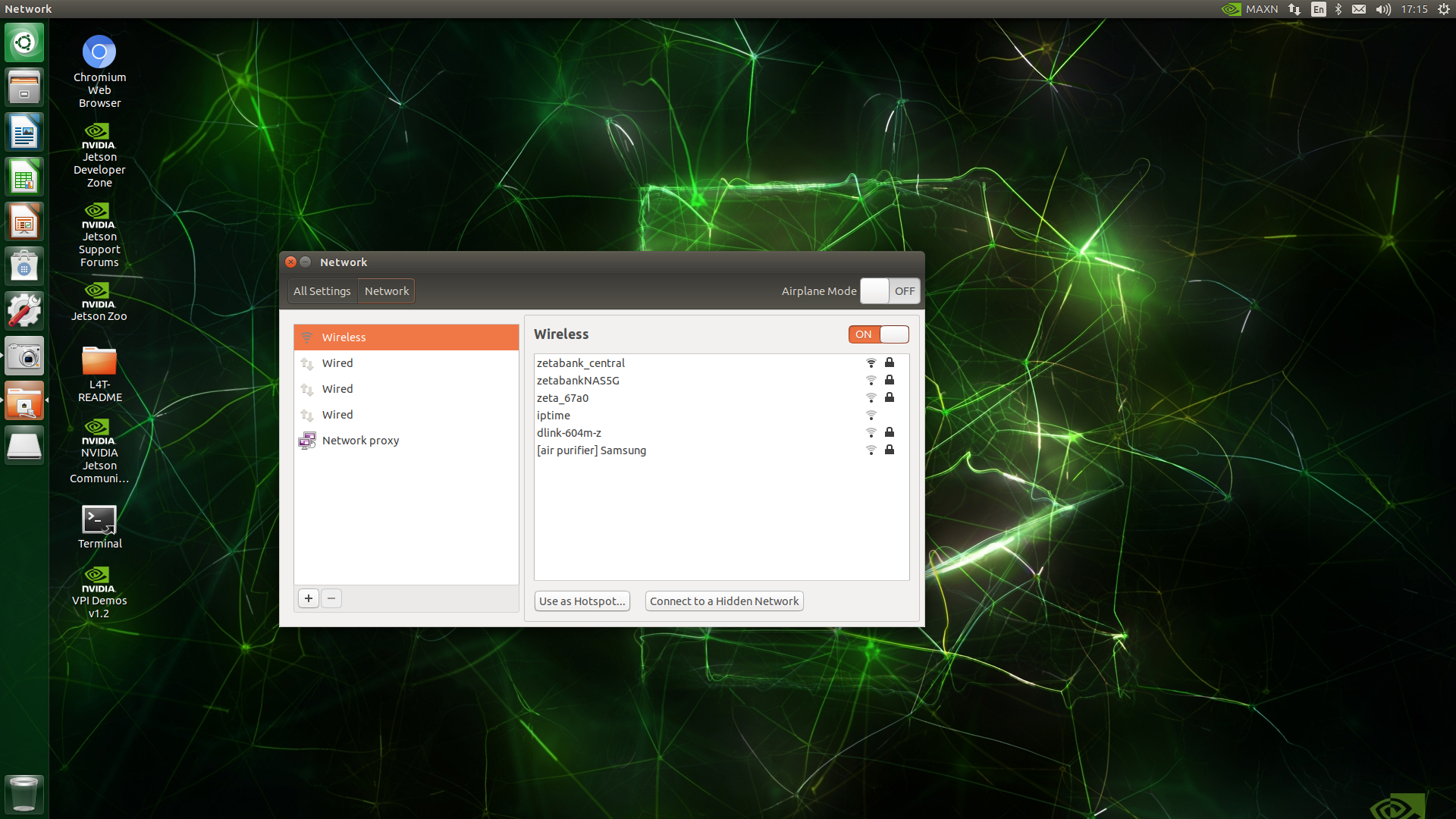Image resolution: width=1456 pixels, height=819 pixels.
Task: Open VPI Demos v1.2 desktop shortcut
Action: pos(99,592)
